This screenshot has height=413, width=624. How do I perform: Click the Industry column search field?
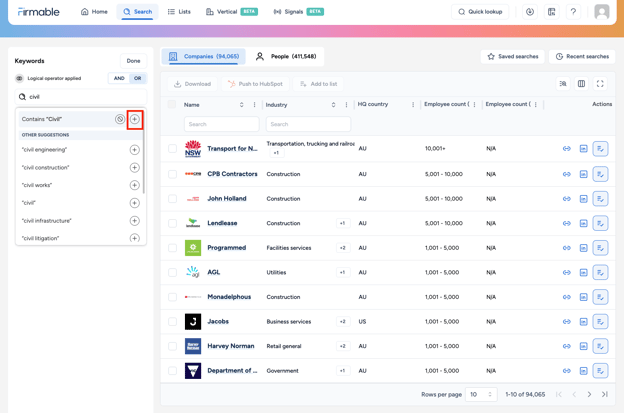pyautogui.click(x=308, y=124)
